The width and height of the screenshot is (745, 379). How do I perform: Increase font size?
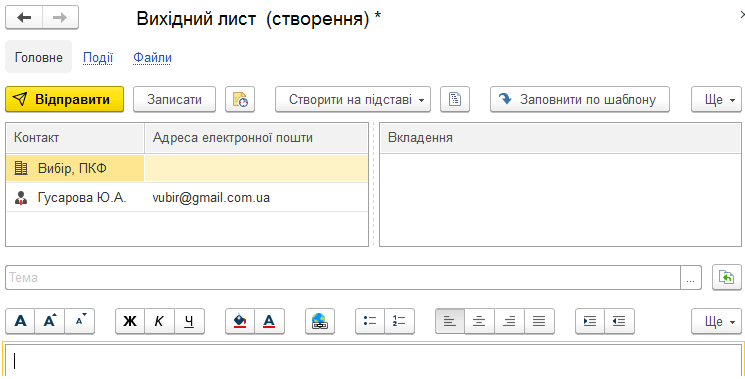[x=50, y=322]
